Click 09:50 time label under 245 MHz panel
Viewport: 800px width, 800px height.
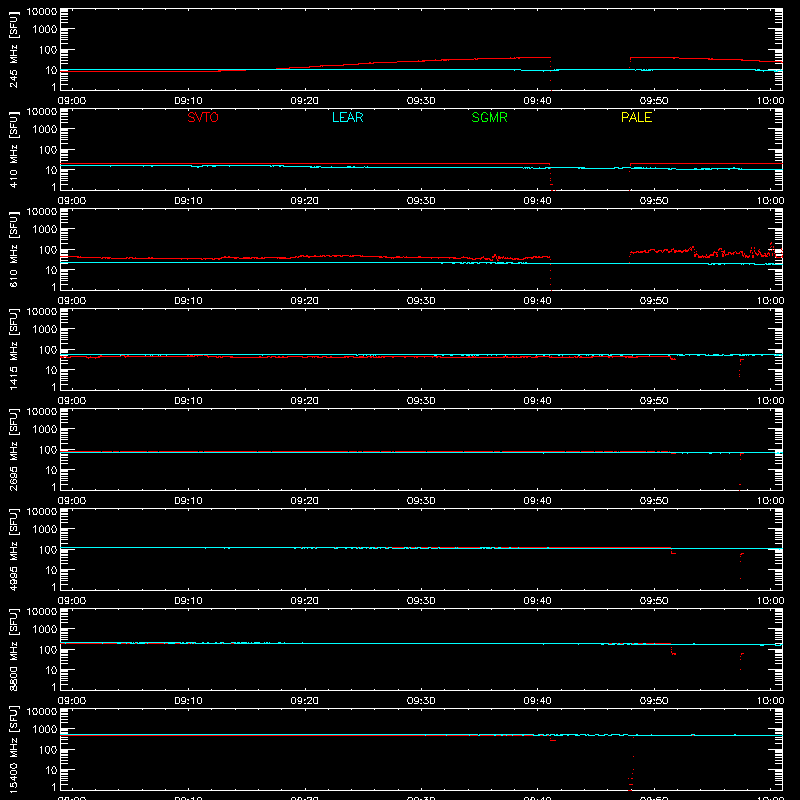[654, 101]
